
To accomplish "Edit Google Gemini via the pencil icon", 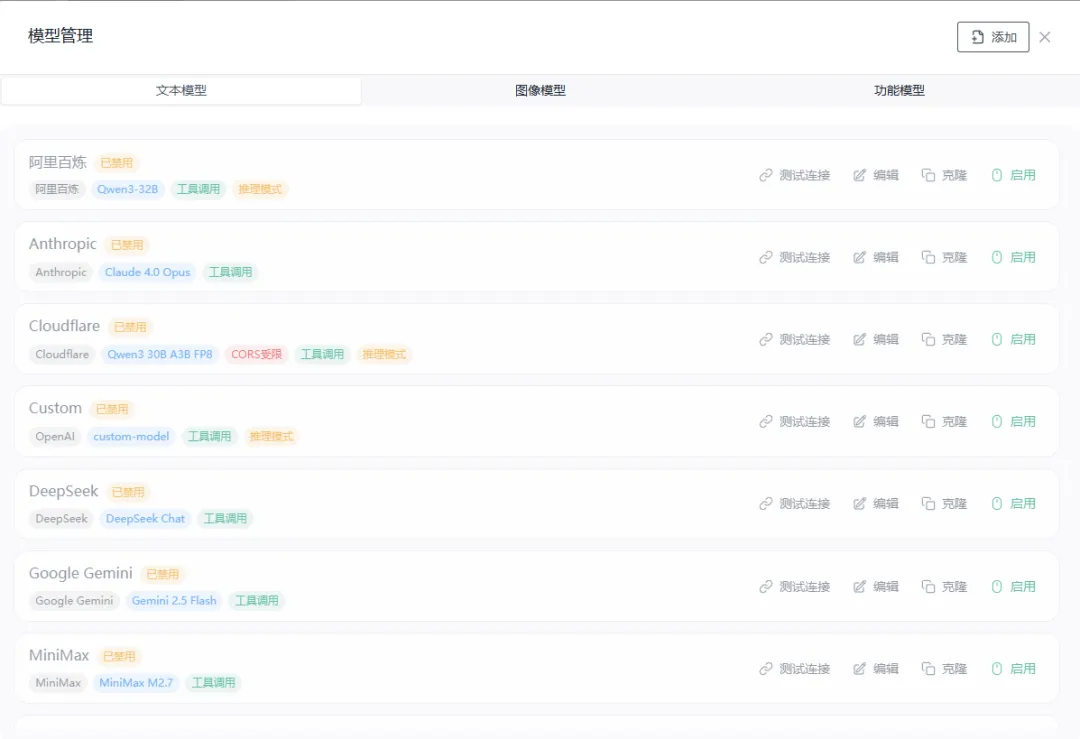I will [859, 587].
